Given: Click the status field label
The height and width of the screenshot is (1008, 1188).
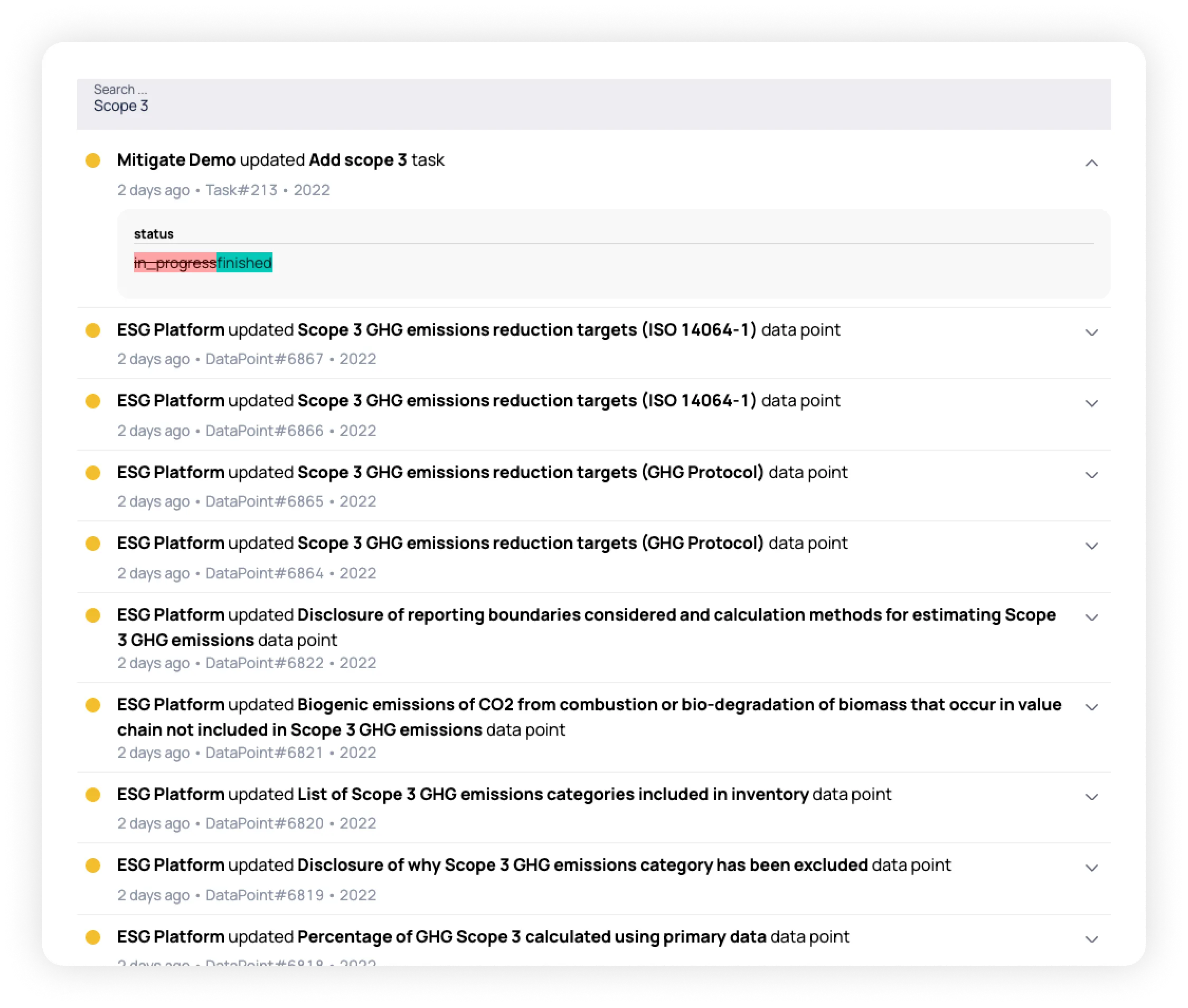Looking at the screenshot, I should [154, 234].
